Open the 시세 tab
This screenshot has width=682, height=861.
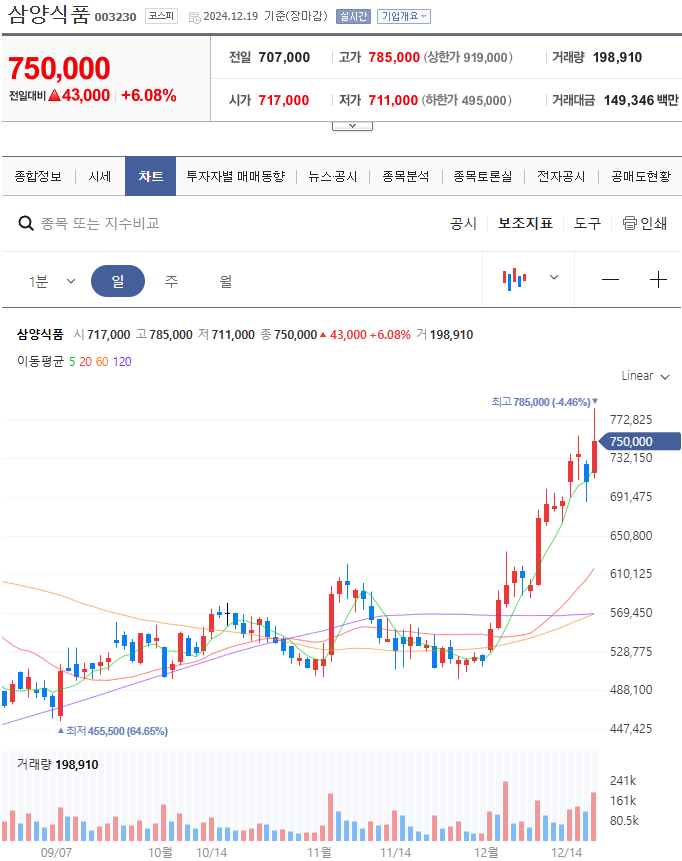tap(99, 176)
